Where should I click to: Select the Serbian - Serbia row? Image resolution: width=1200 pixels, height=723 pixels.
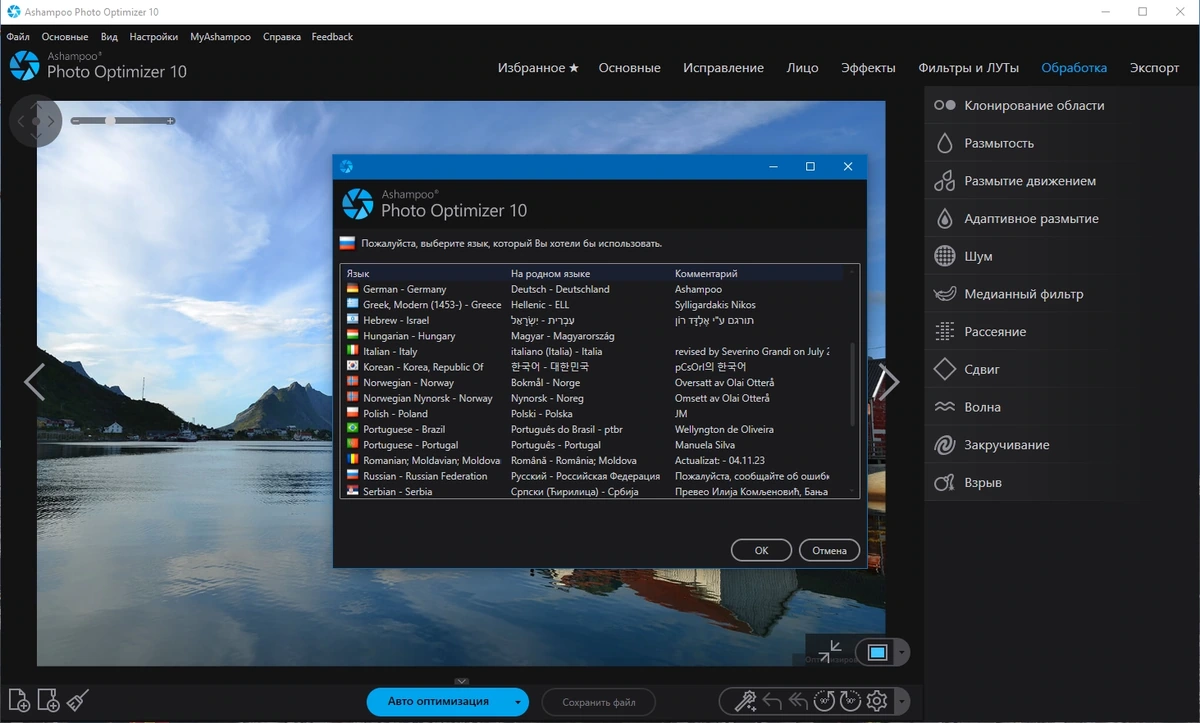pyautogui.click(x=595, y=491)
